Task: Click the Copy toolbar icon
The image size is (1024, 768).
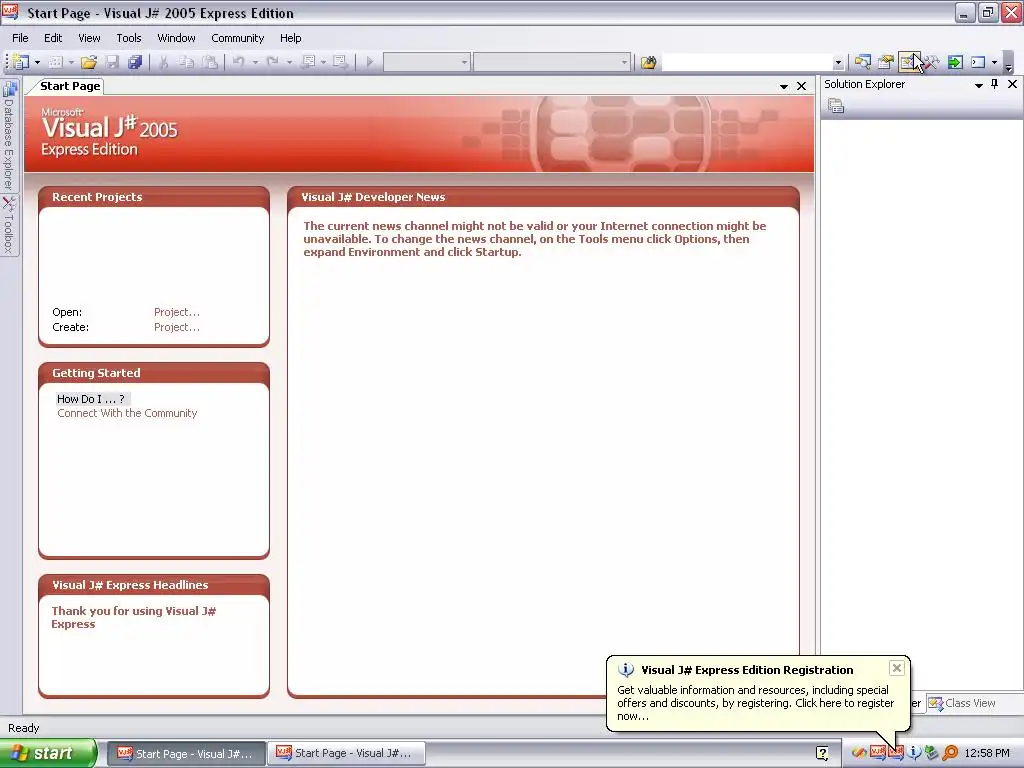Action: pyautogui.click(x=187, y=62)
